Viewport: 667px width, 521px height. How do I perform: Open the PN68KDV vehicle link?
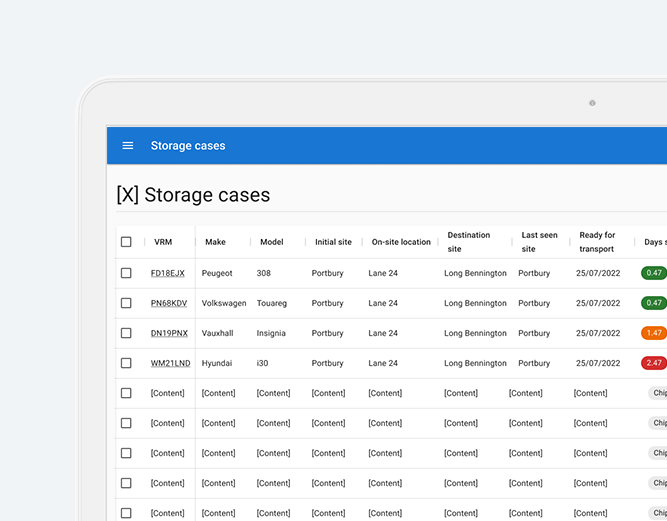(169, 303)
